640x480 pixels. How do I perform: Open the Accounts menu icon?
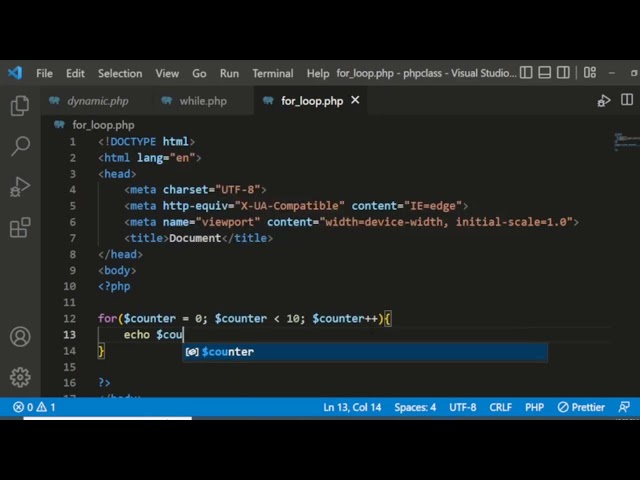click(20, 337)
